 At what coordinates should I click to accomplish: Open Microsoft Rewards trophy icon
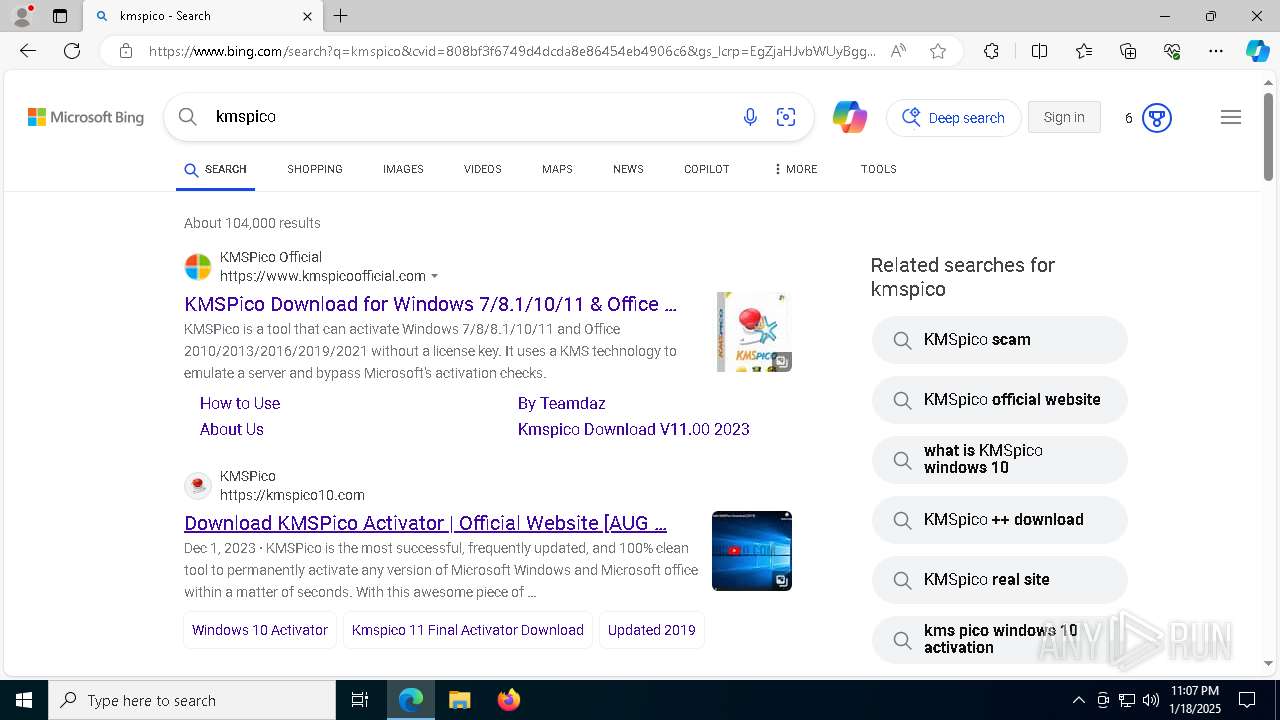(1157, 118)
